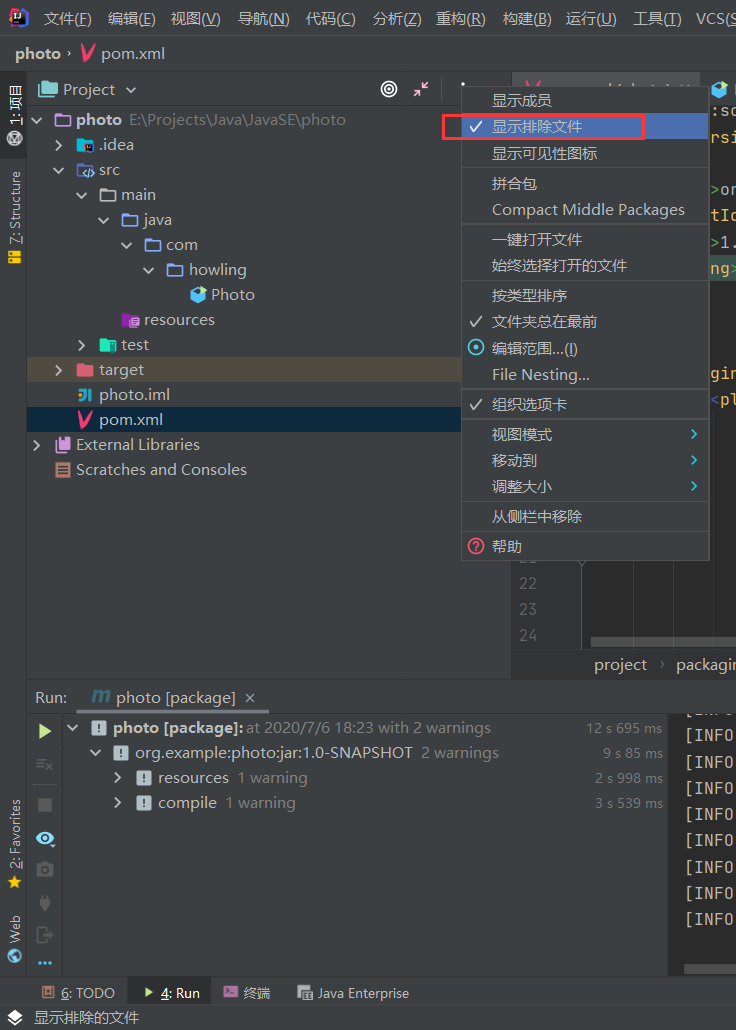The height and width of the screenshot is (1030, 736).
Task: Toggle the eye view icon in Run panel
Action: pyautogui.click(x=45, y=838)
